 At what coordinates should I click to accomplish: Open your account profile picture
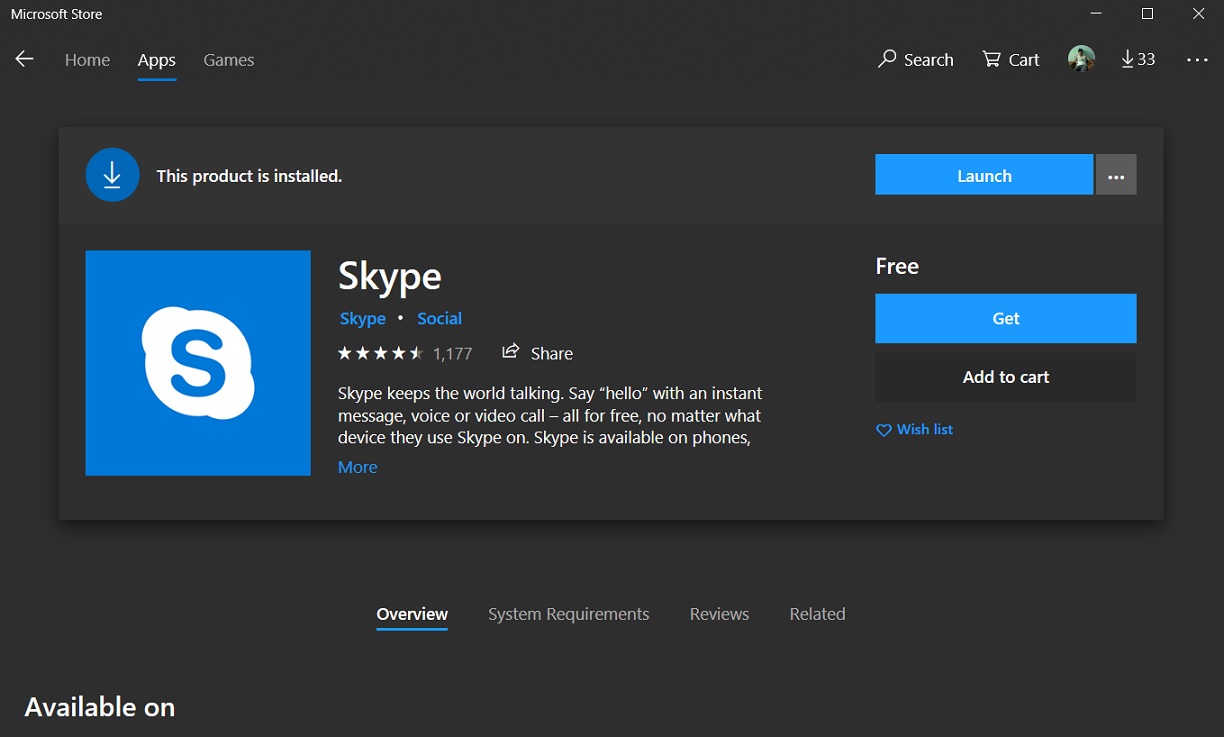(x=1081, y=59)
